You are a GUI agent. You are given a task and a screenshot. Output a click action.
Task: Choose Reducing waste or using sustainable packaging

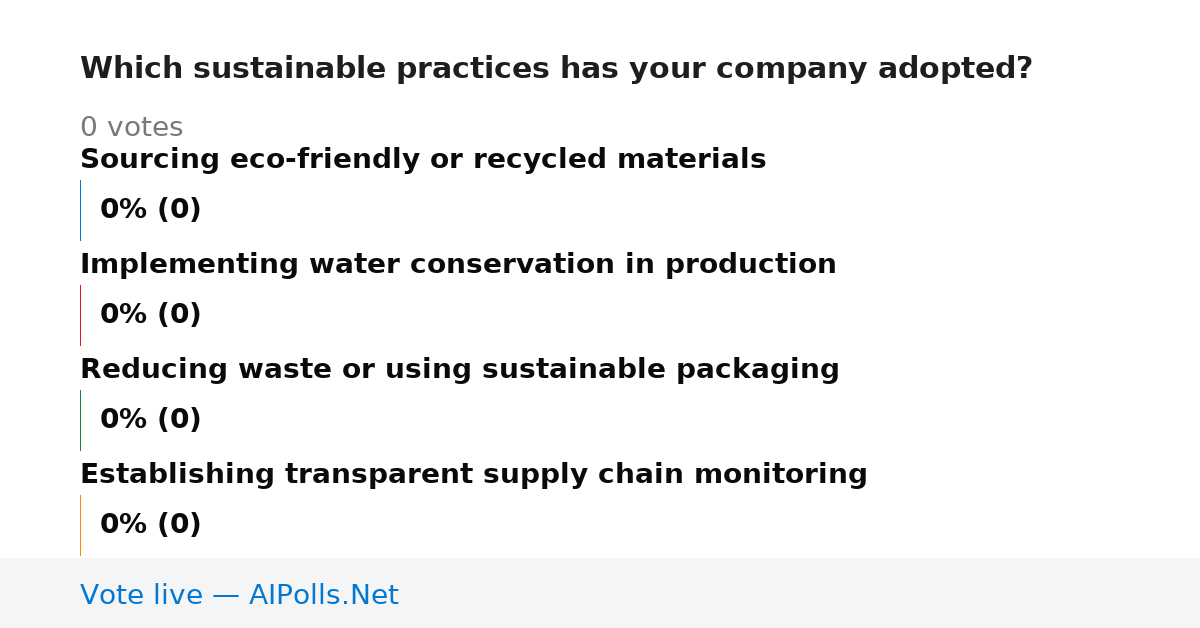(460, 370)
